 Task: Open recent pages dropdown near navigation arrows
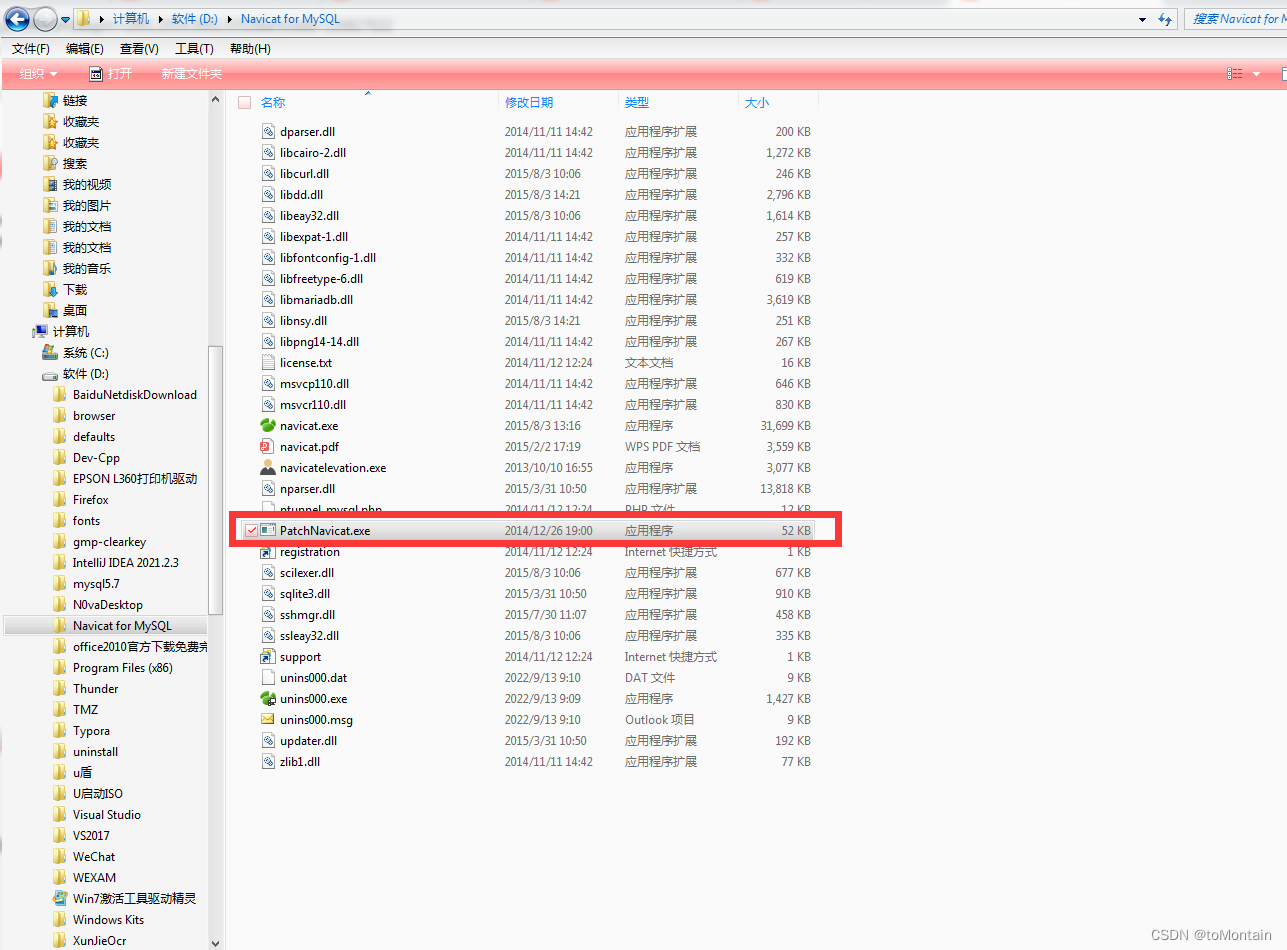click(66, 19)
